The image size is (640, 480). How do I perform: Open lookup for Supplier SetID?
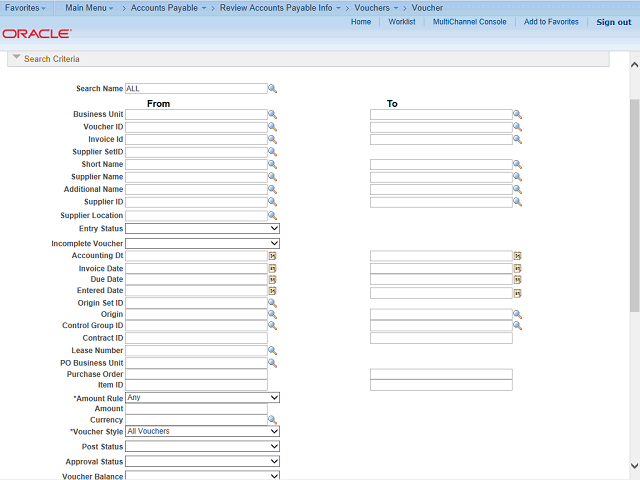(272, 152)
